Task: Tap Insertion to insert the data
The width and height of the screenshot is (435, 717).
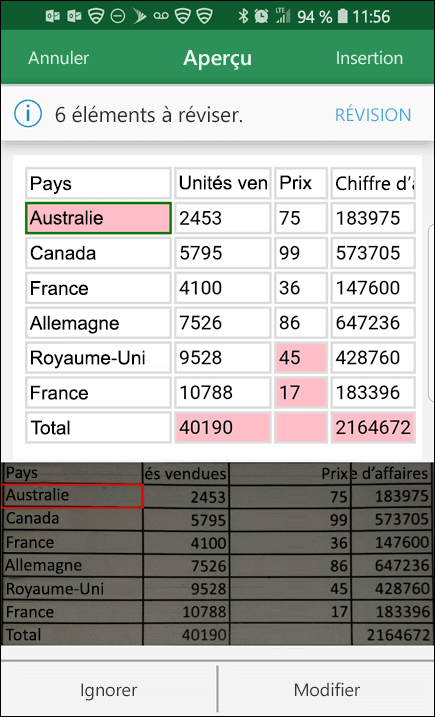Action: [x=369, y=58]
